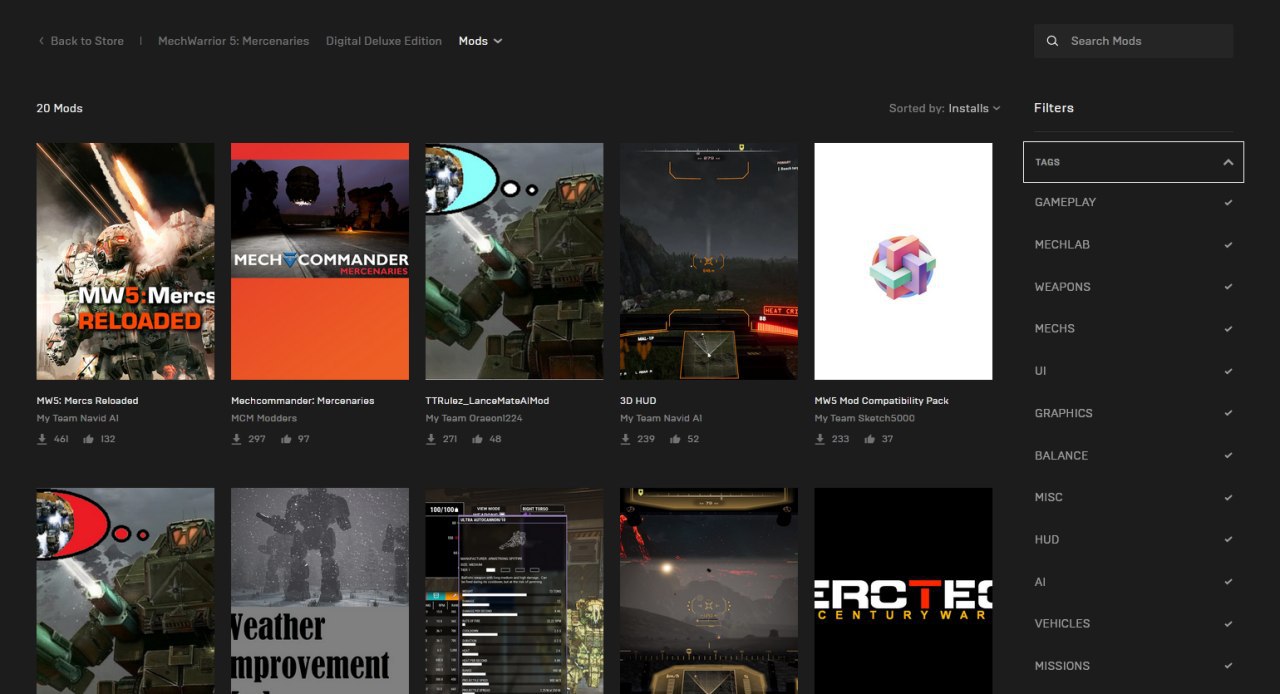Open the MW5: Mercs Reloaded title link
This screenshot has height=694, width=1280.
click(x=88, y=400)
